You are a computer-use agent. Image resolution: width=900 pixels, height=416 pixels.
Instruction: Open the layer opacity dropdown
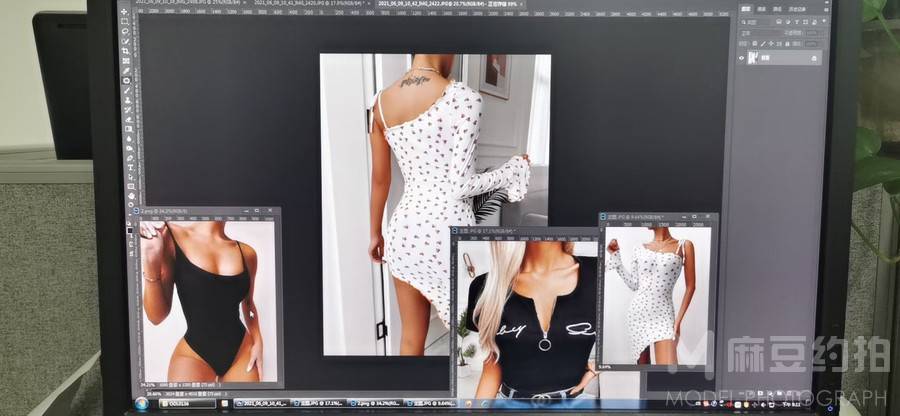coord(812,33)
